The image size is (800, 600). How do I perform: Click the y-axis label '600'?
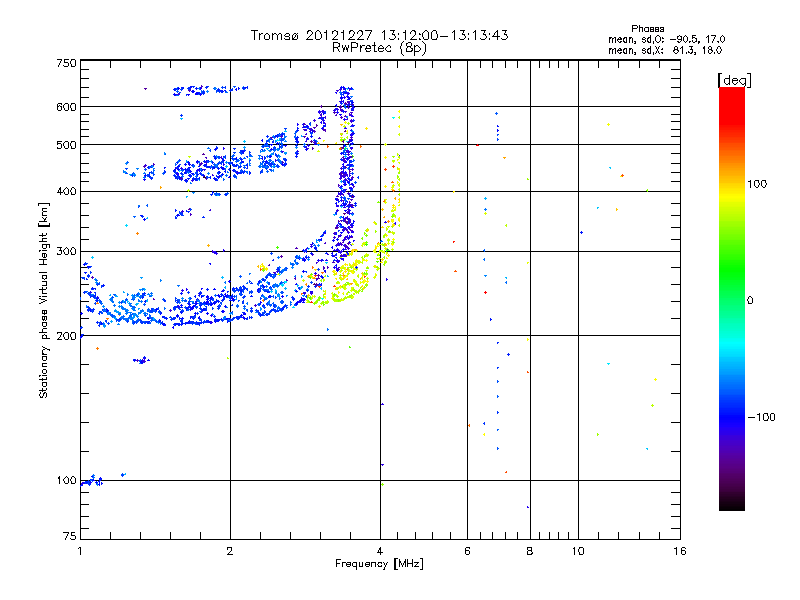[66, 107]
